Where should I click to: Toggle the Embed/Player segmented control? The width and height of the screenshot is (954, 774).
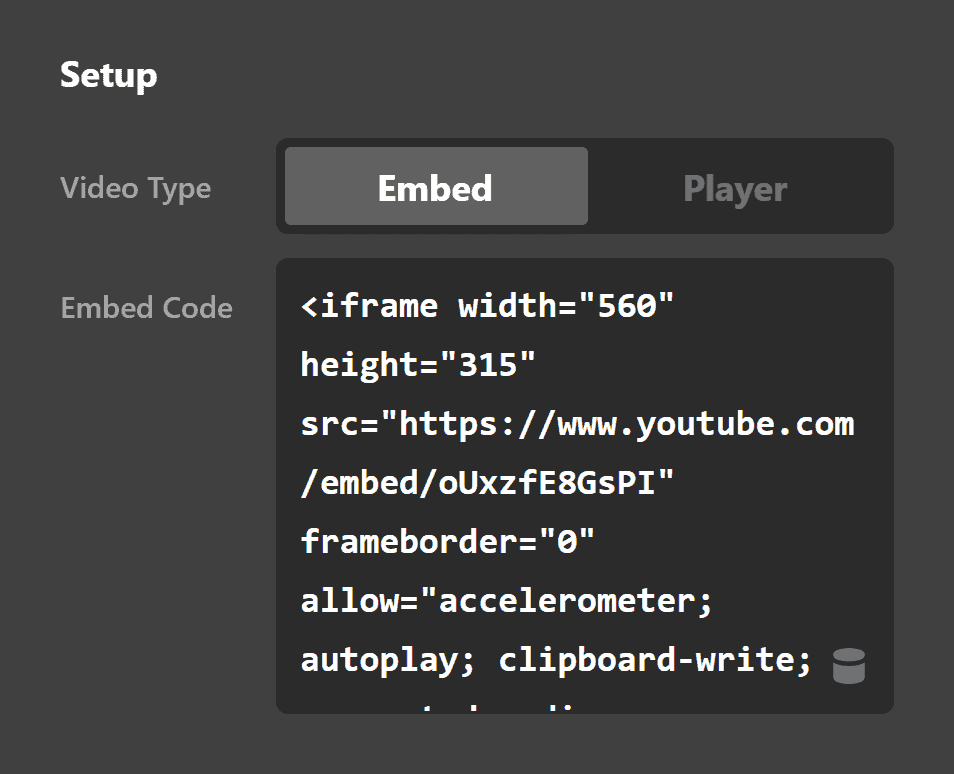(x=736, y=187)
